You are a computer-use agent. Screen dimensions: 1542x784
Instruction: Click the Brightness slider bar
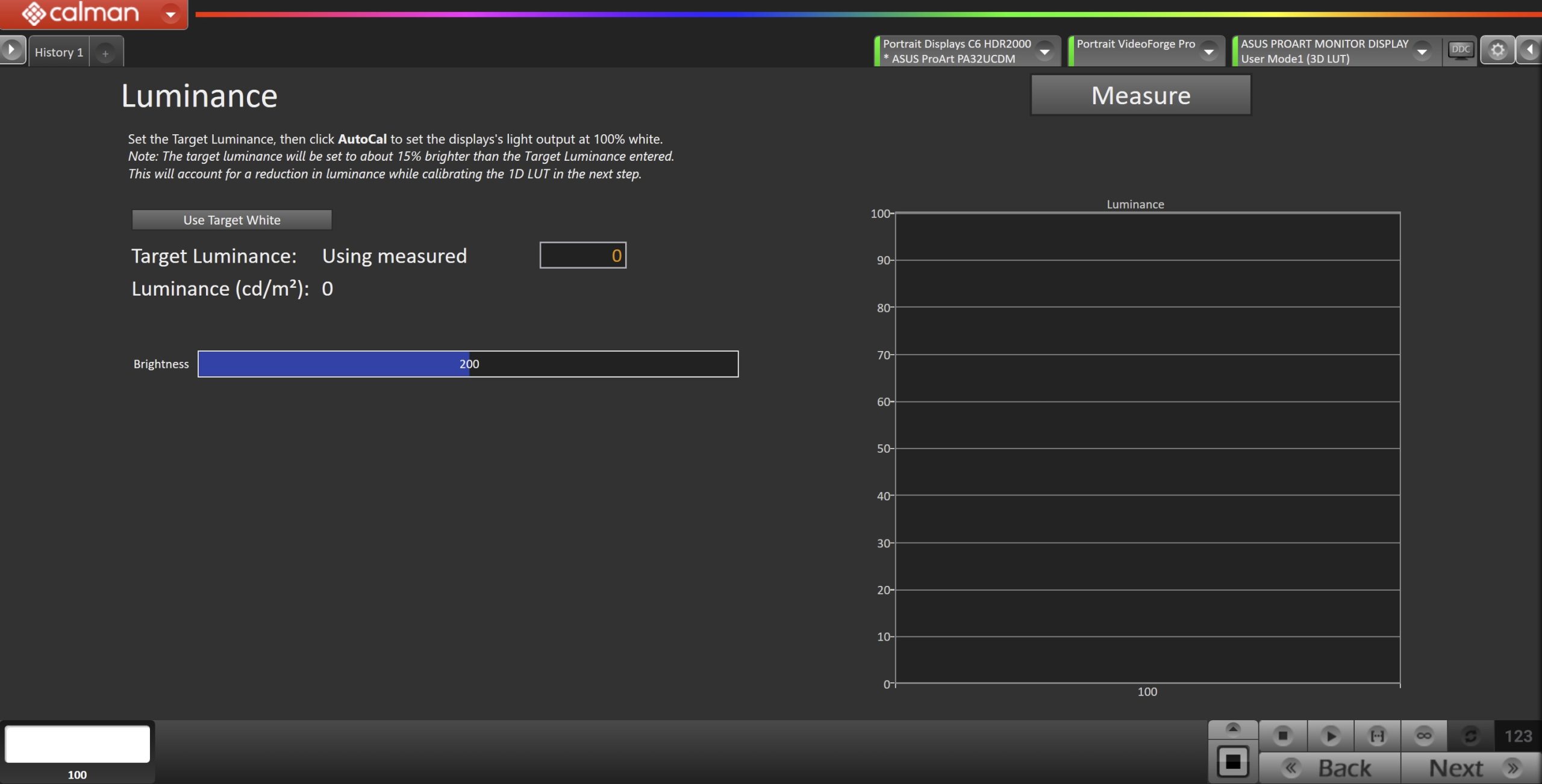tap(467, 364)
